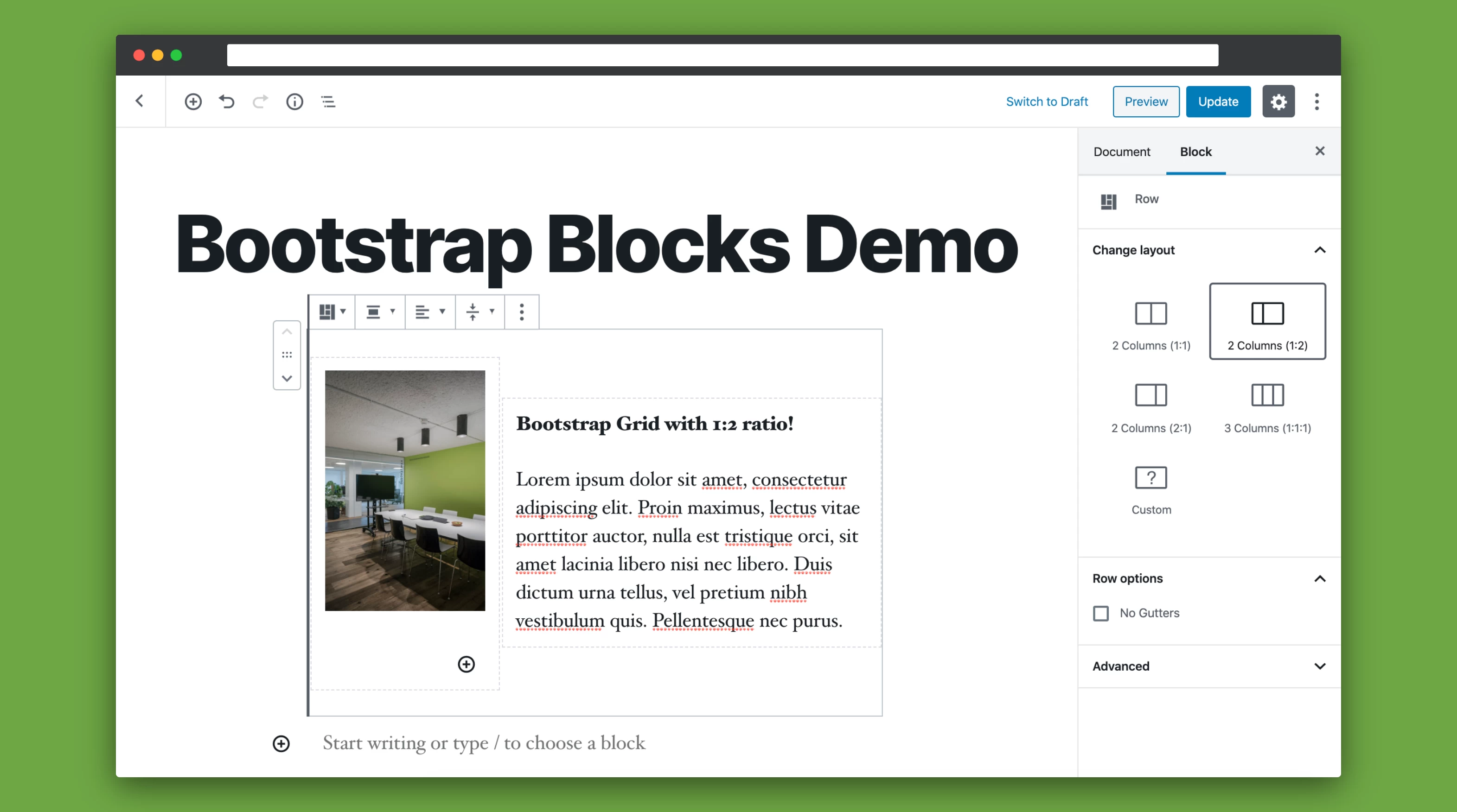Open the horizontal column alignment dropdown

click(430, 311)
